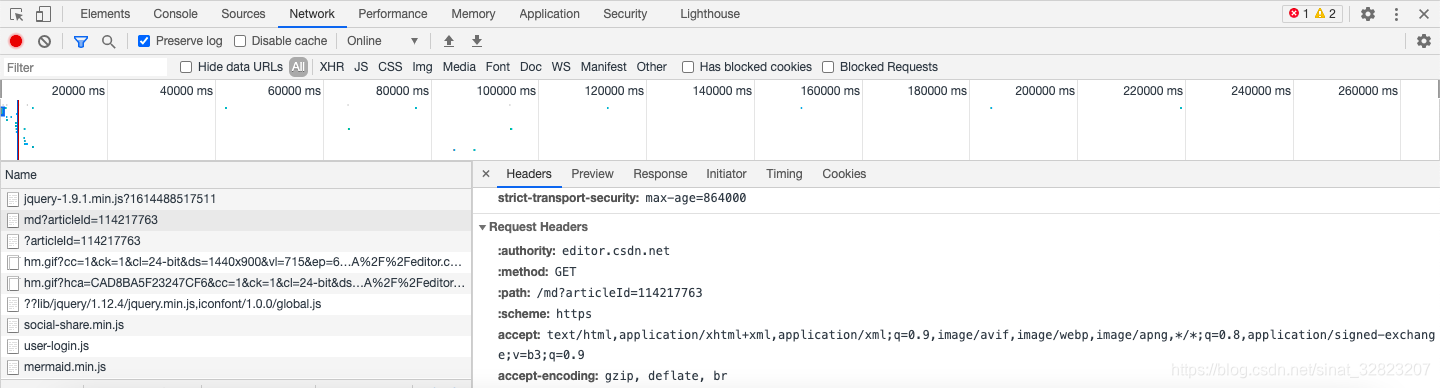The height and width of the screenshot is (388, 1440).
Task: Open the Timing detail tab
Action: 784,174
